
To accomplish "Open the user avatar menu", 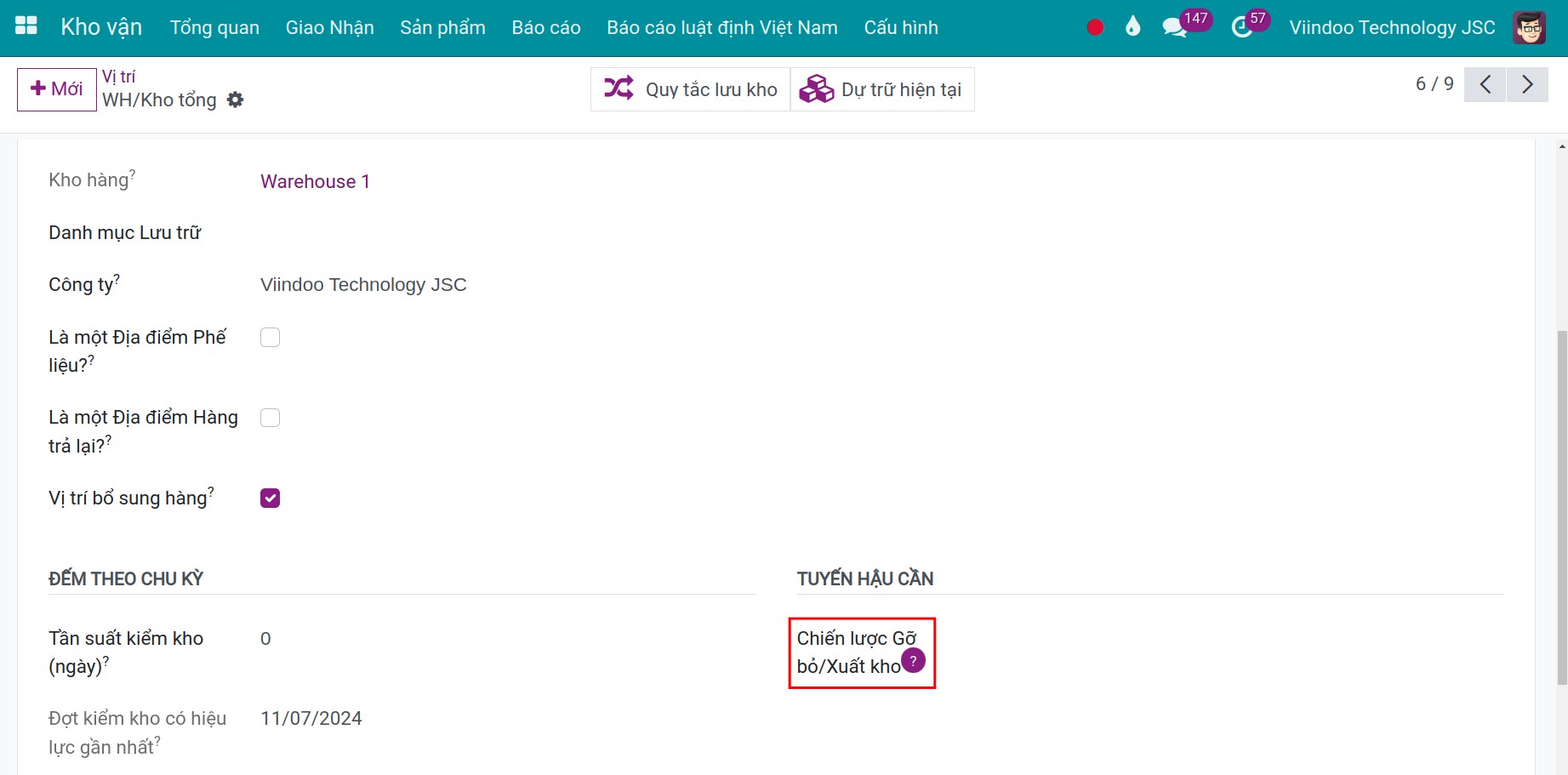I will tap(1529, 27).
